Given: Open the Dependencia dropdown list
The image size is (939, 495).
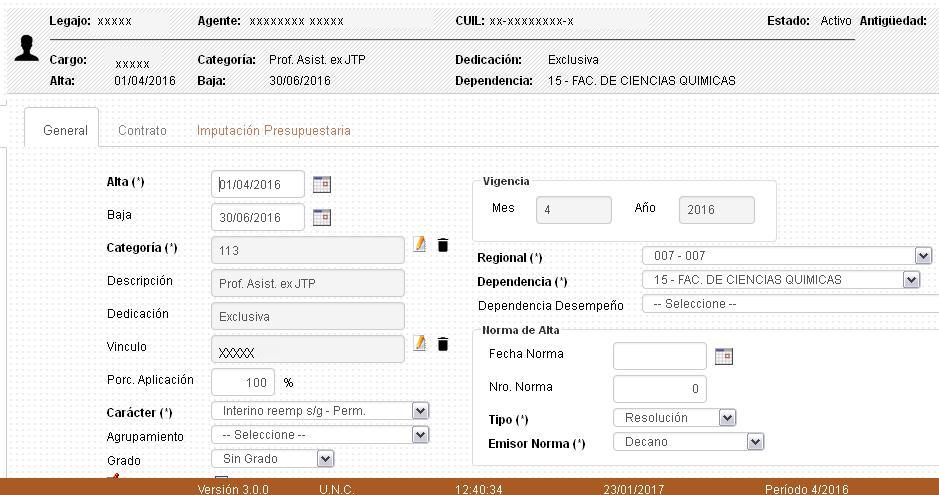Looking at the screenshot, I should coord(910,280).
